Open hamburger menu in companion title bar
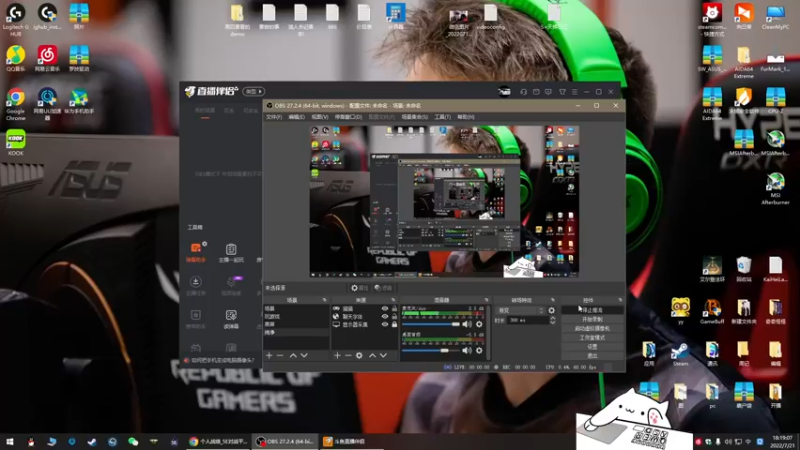Viewport: 800px width, 450px height. [x=574, y=92]
